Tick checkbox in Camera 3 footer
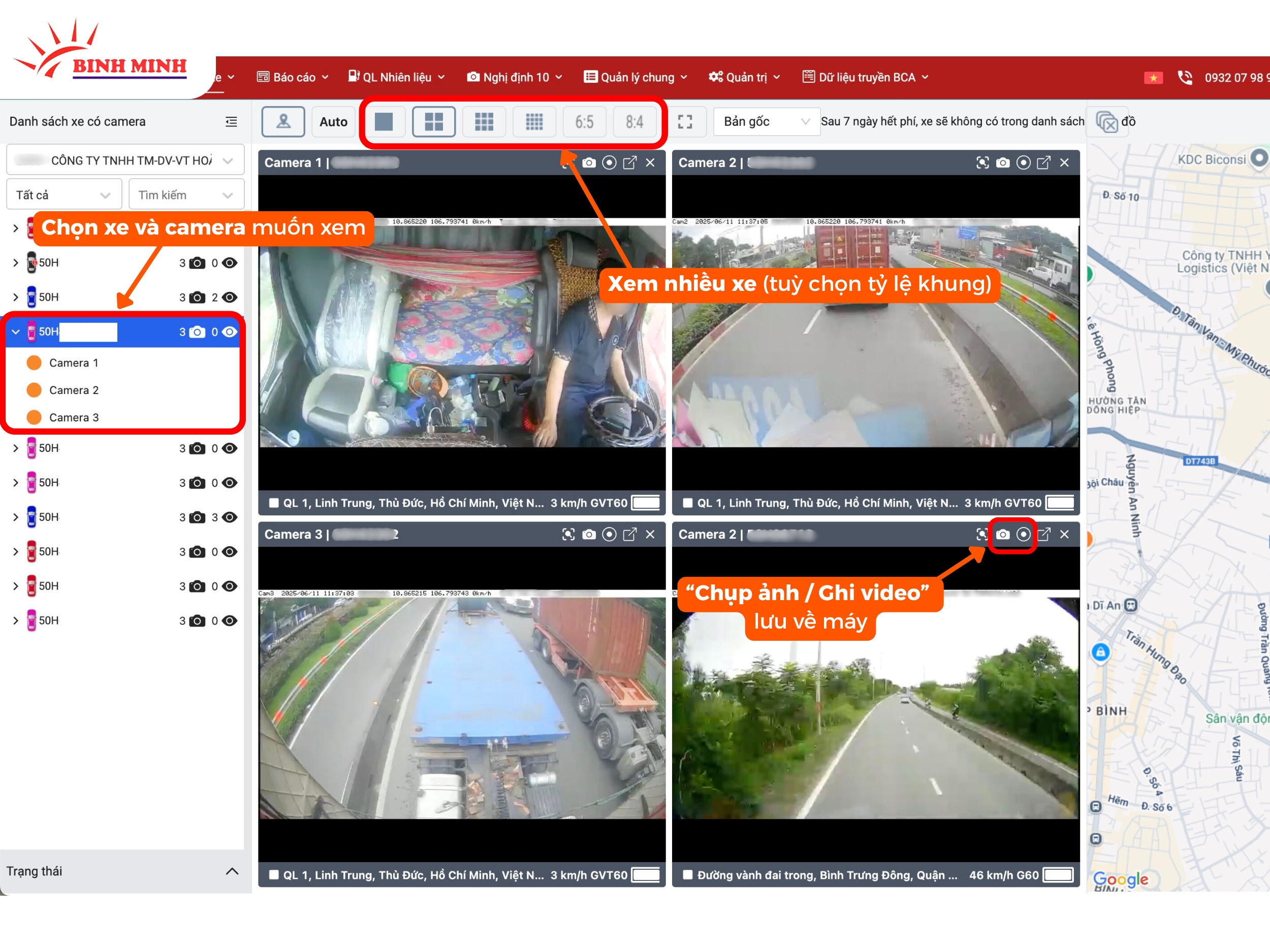The height and width of the screenshot is (952, 1270). point(274,875)
